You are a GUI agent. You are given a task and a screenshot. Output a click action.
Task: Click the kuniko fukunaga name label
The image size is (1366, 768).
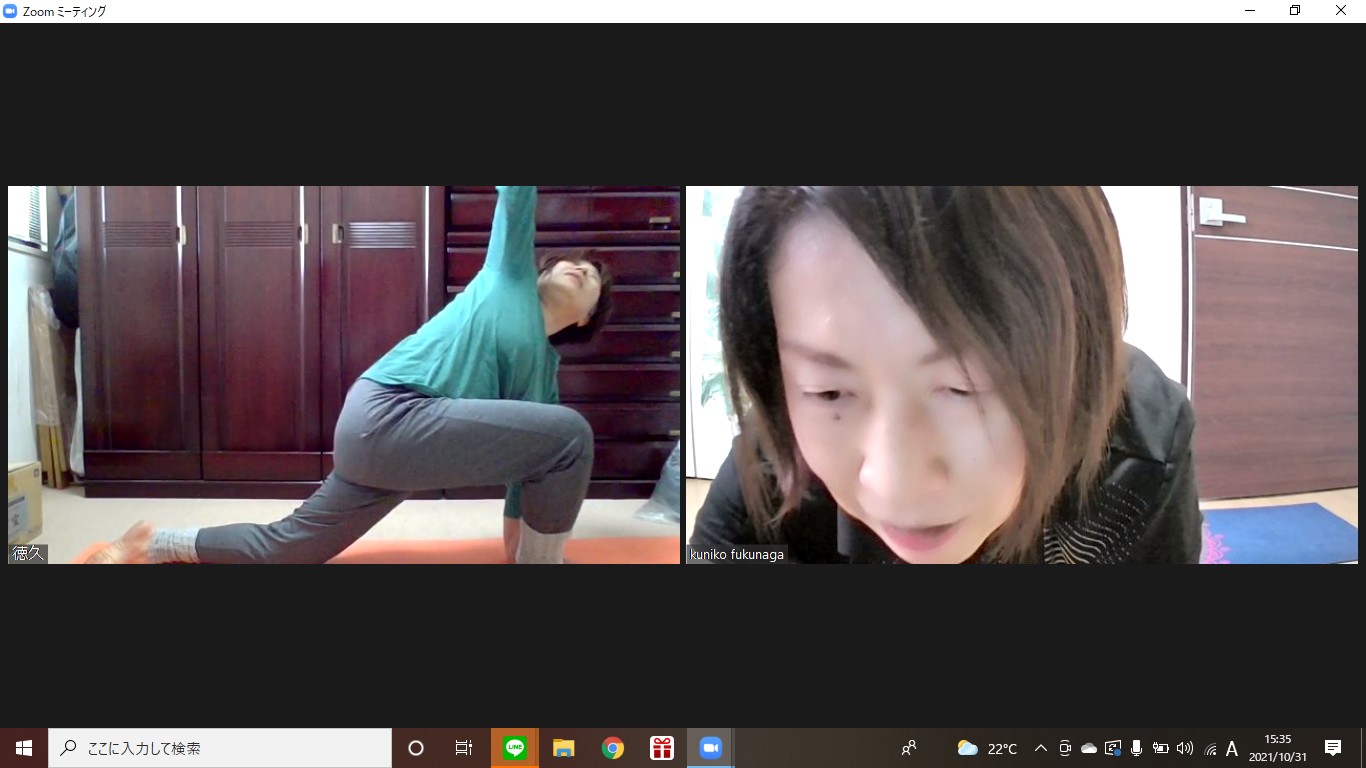pos(737,554)
